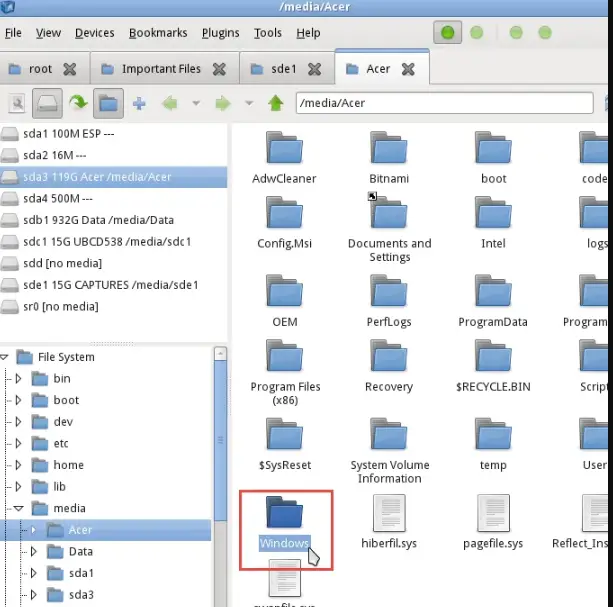Click the green refresh arrow icon
613x607 pixels.
click(x=78, y=103)
